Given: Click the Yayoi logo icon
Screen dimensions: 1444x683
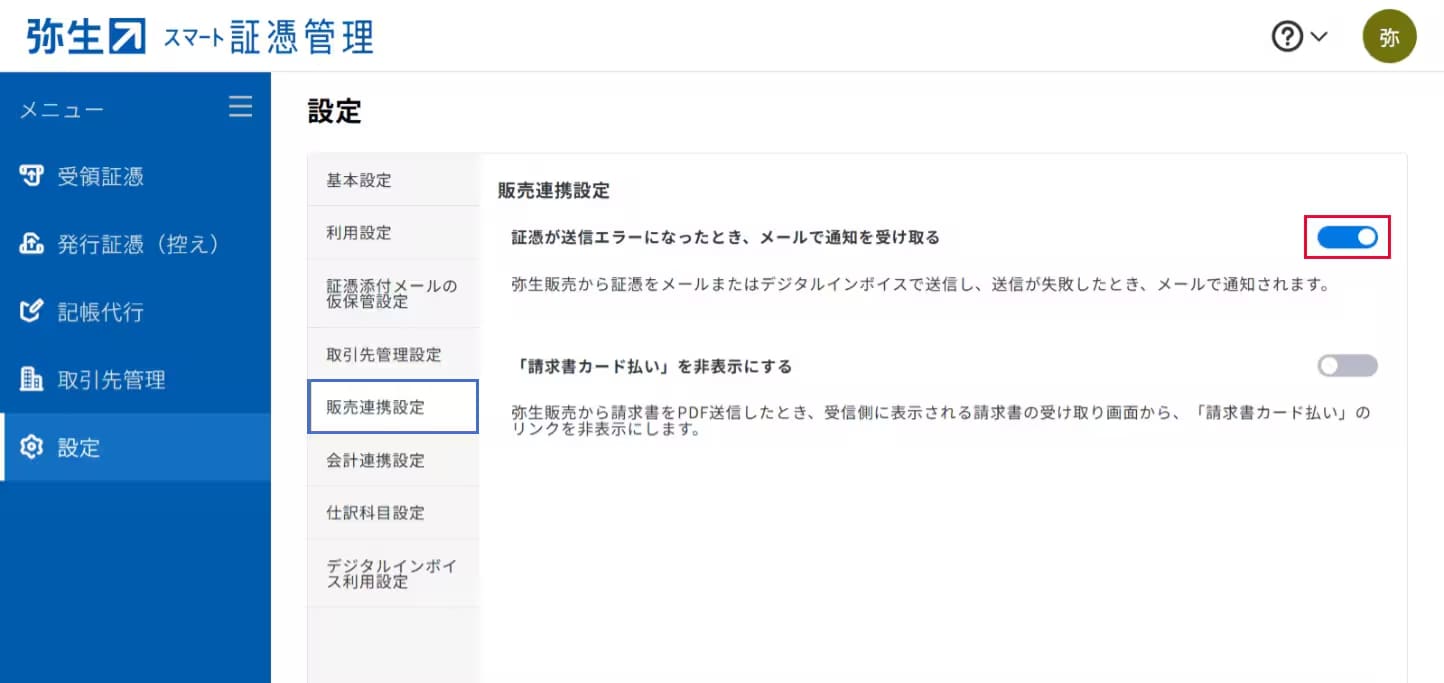Looking at the screenshot, I should [126, 36].
